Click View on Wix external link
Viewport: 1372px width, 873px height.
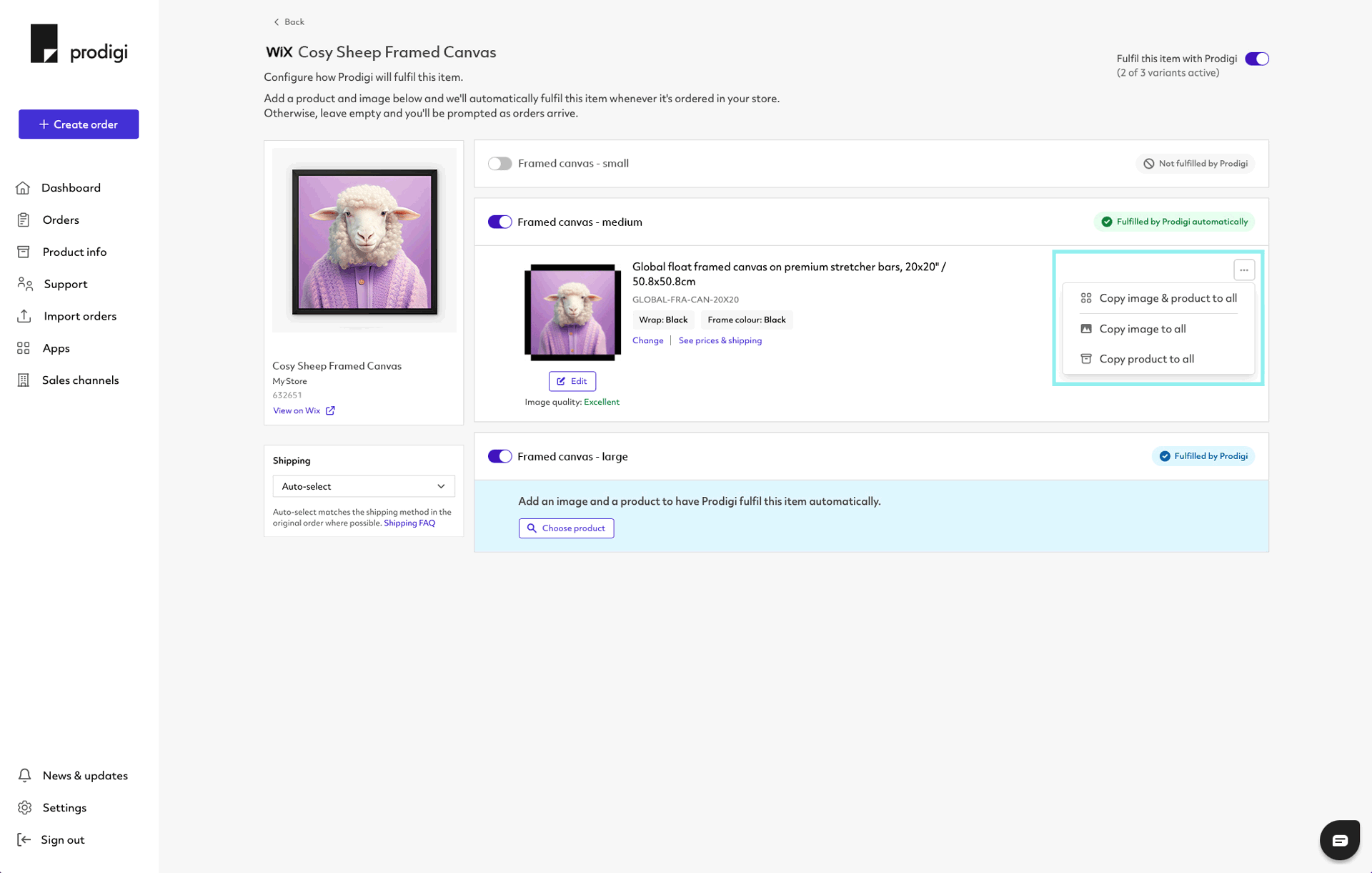click(303, 410)
